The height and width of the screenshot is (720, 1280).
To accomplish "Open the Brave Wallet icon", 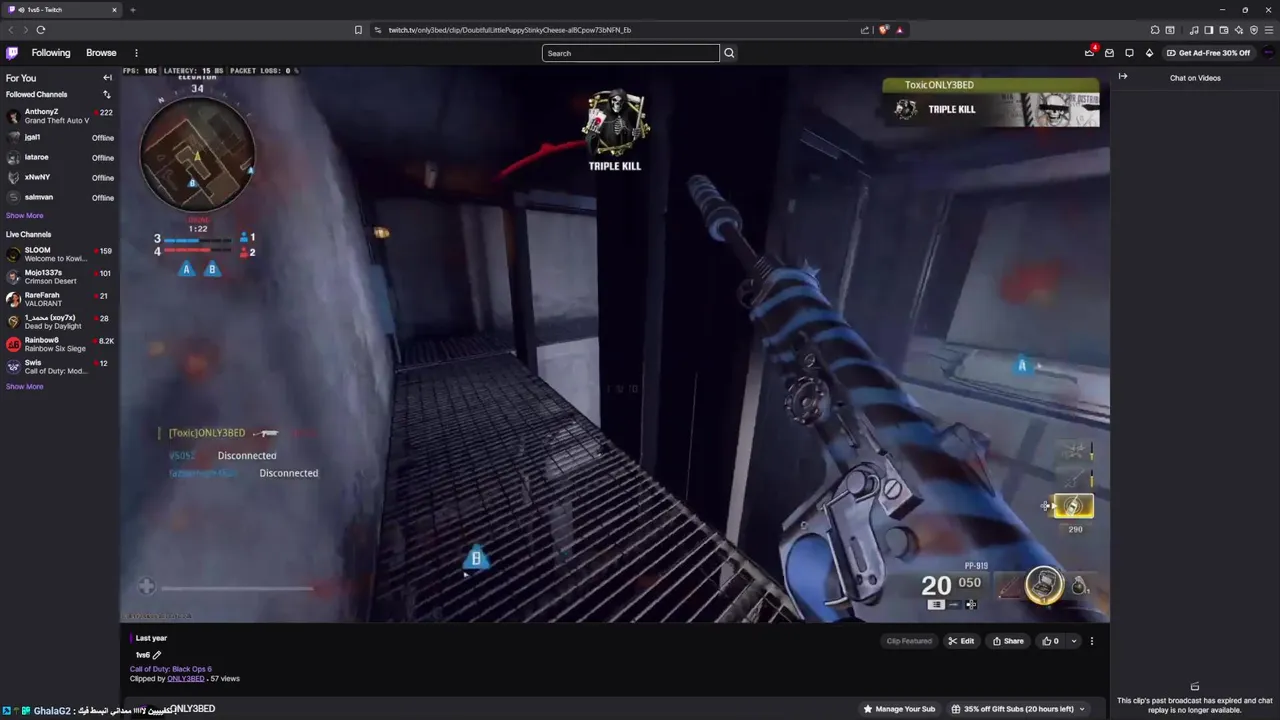I will [x=1223, y=30].
